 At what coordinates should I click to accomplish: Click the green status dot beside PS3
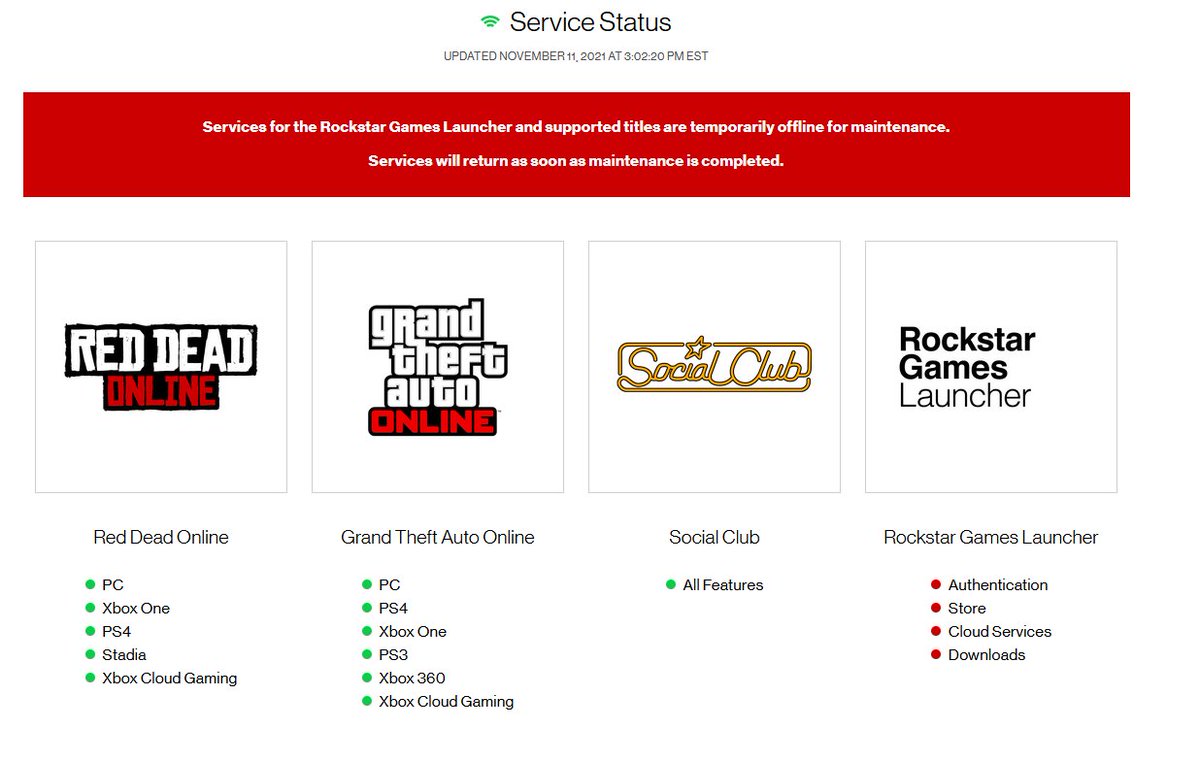(367, 654)
